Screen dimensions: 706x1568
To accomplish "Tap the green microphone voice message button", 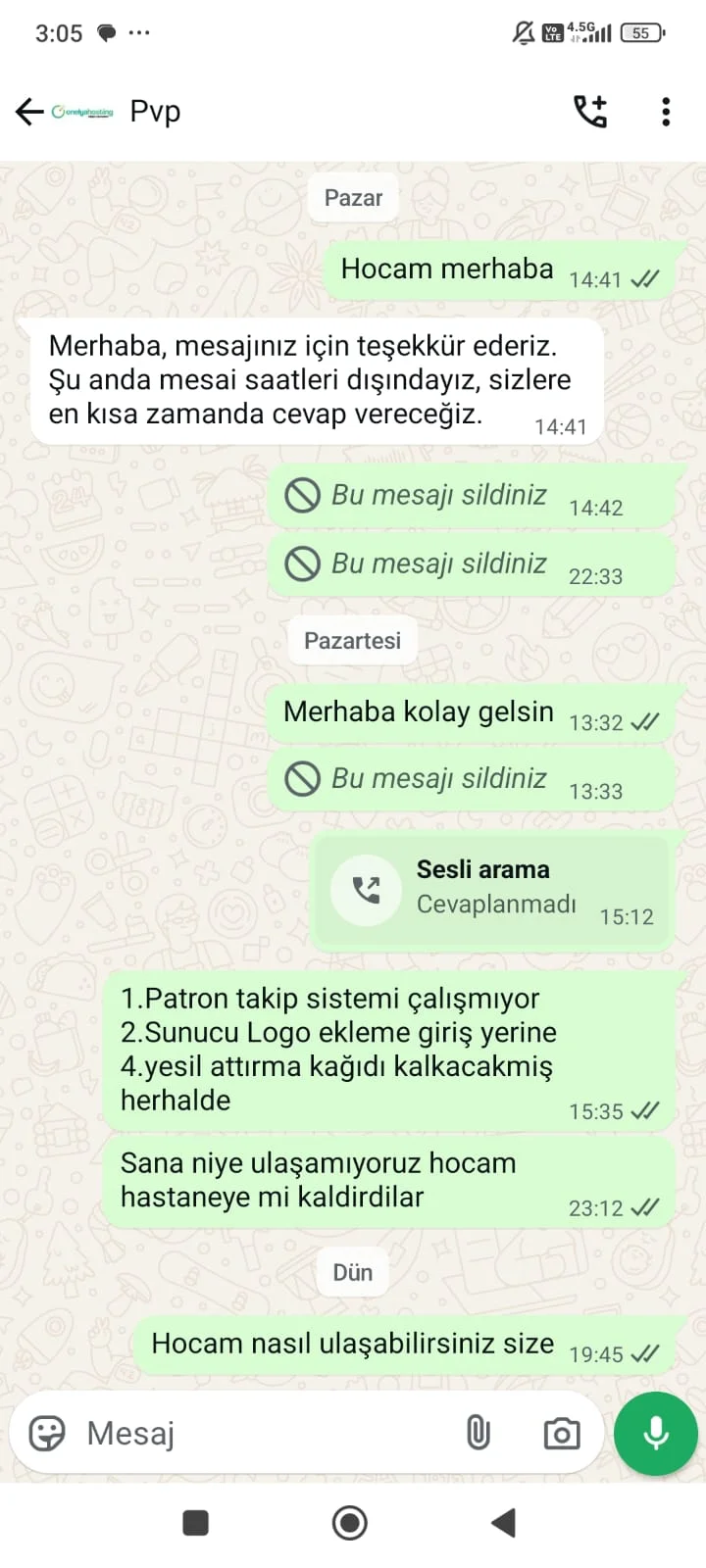I will 656,1433.
